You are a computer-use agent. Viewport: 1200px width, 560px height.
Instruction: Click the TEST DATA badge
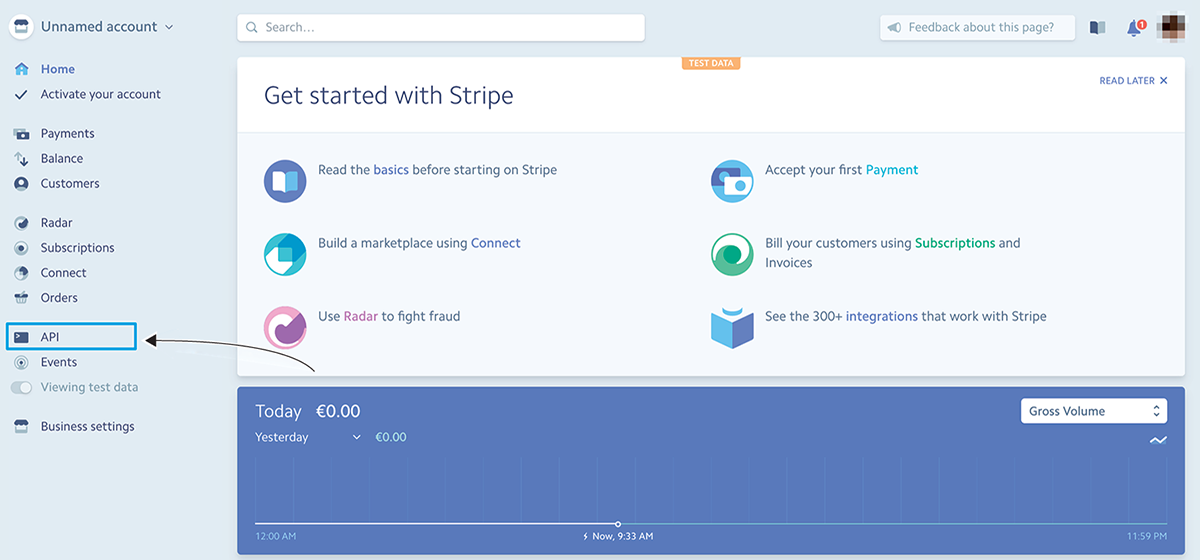click(x=711, y=63)
